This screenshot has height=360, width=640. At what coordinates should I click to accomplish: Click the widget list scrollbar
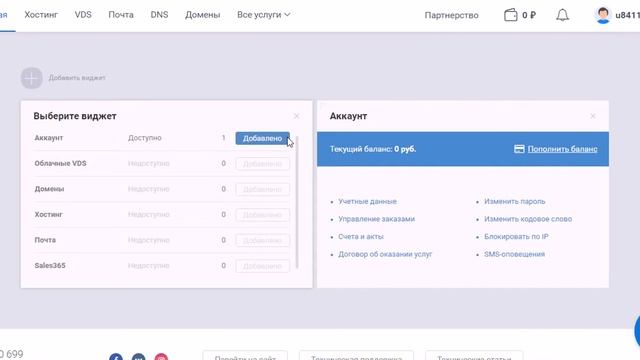point(297,202)
